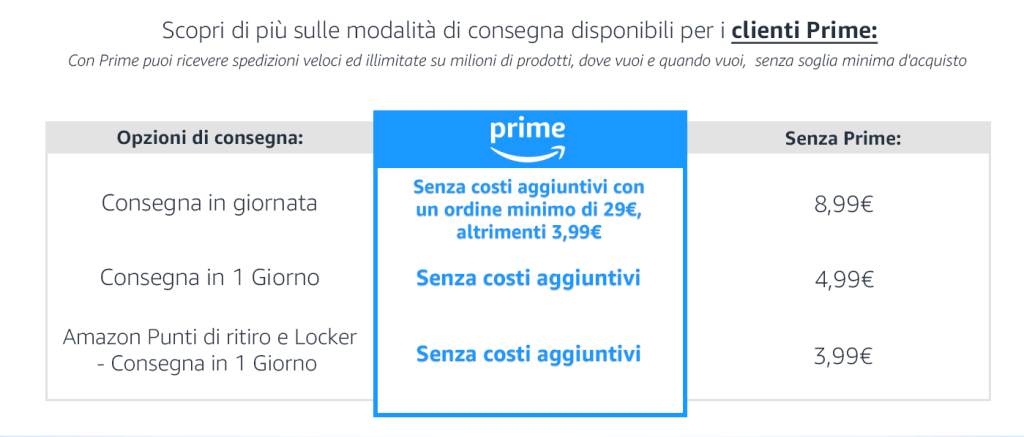
Task: Click the Prime logo wordmark
Action: tap(528, 130)
